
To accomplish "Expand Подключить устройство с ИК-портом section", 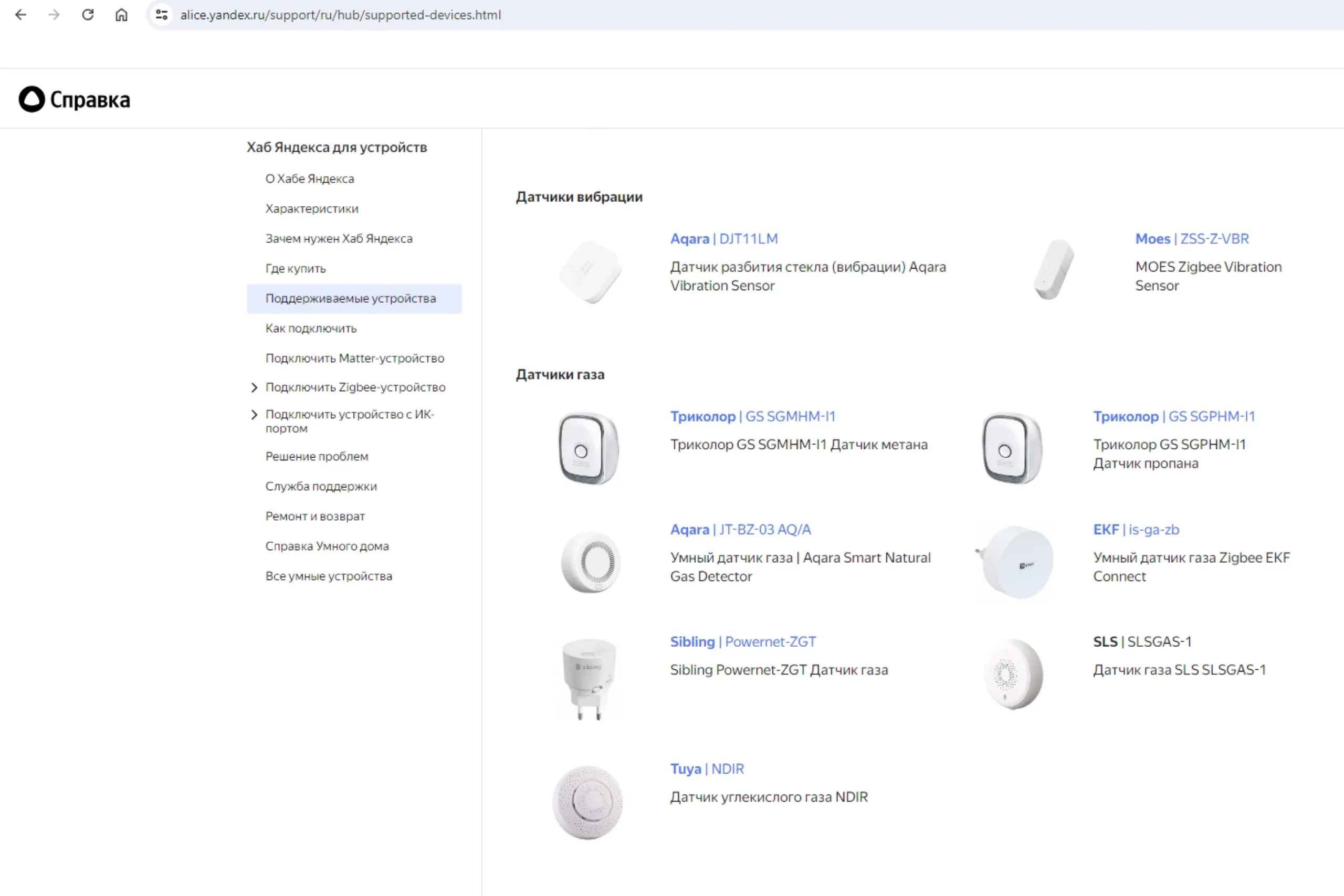I will pos(254,415).
